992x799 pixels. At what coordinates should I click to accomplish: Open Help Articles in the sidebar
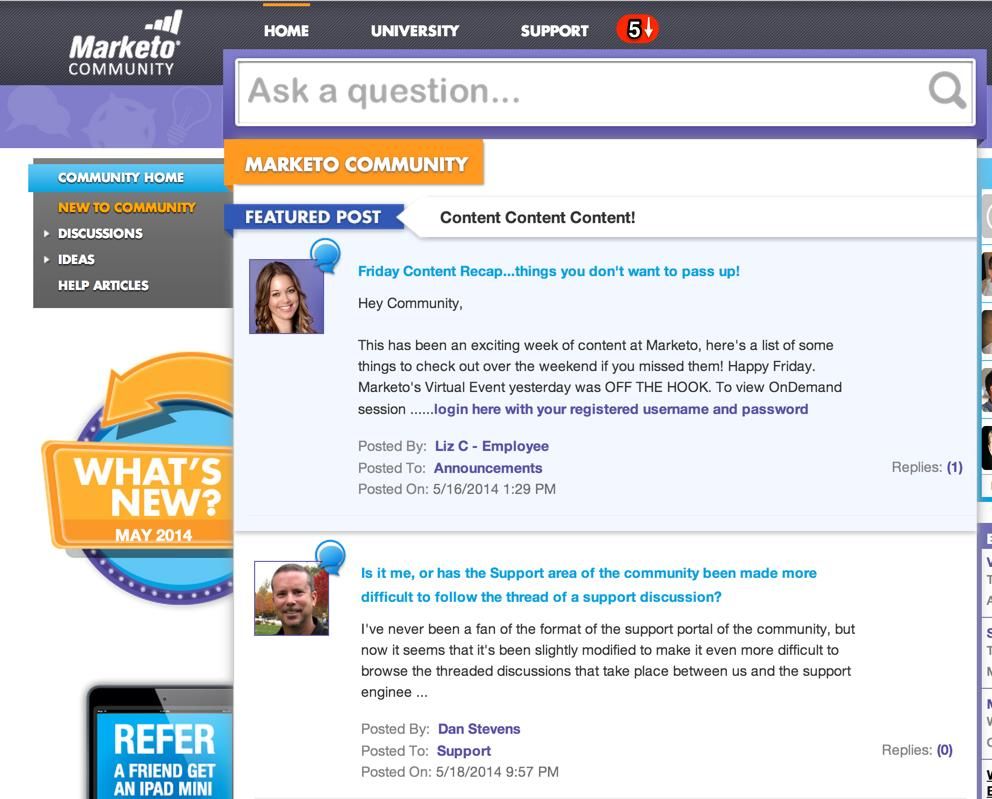tap(103, 285)
